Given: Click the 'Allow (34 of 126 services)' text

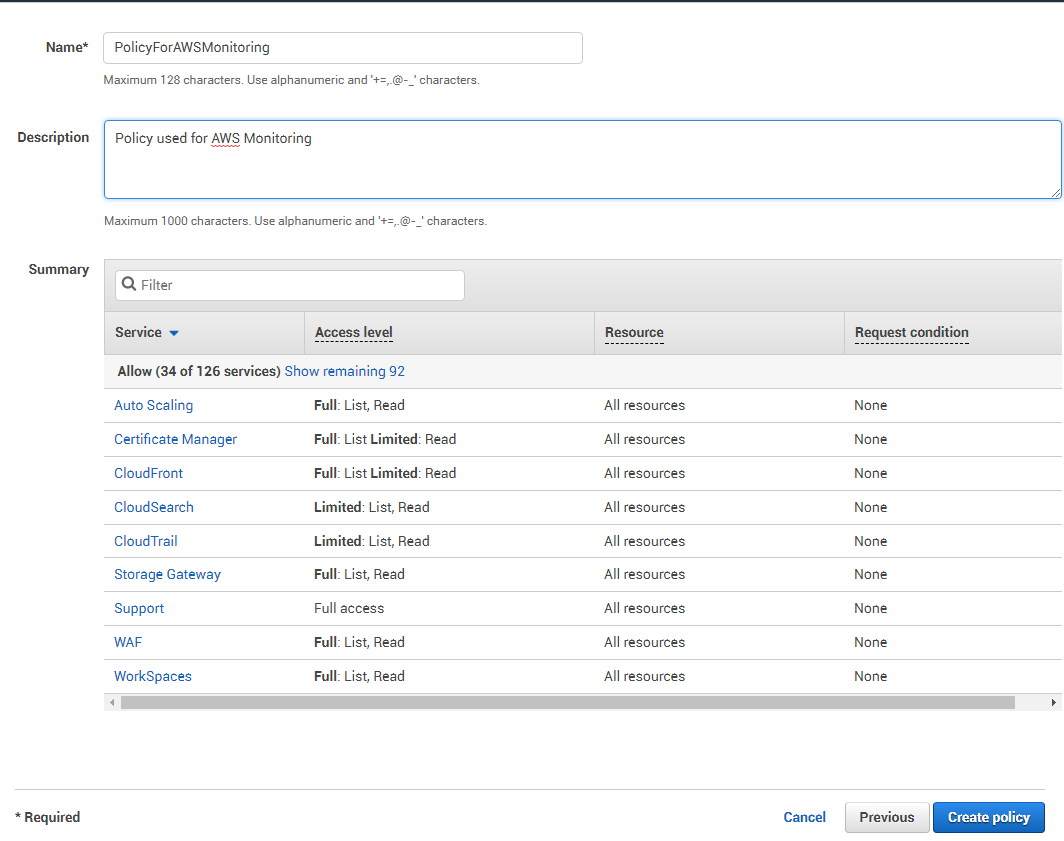Looking at the screenshot, I should 199,371.
